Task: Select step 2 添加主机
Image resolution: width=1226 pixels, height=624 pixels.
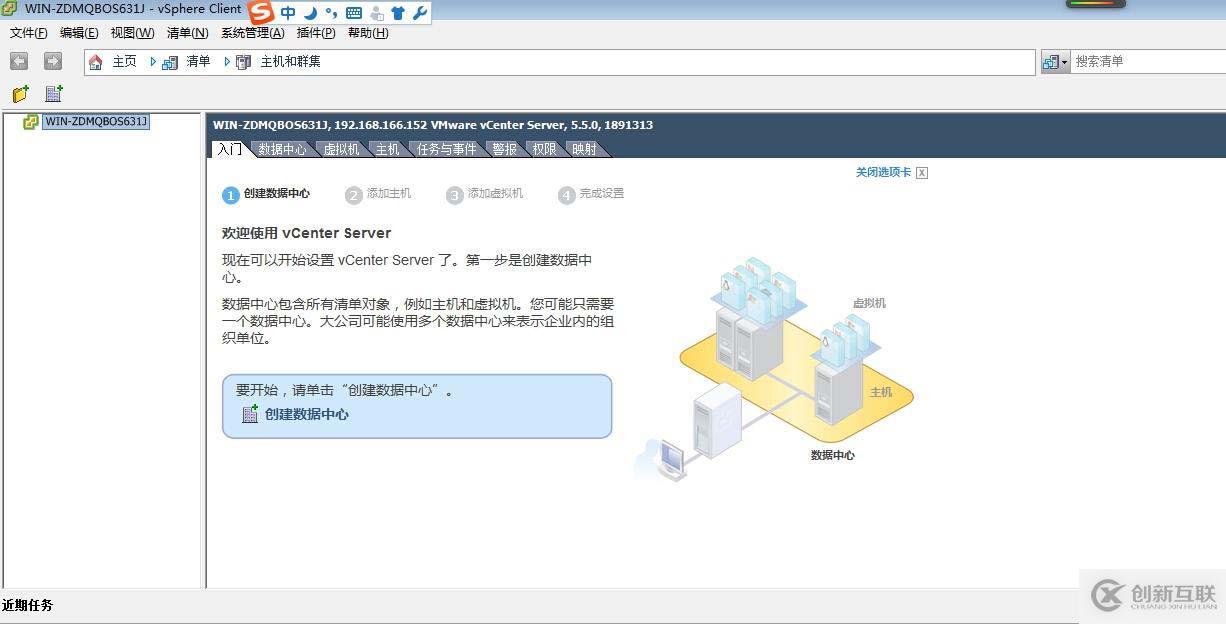Action: pyautogui.click(x=378, y=194)
